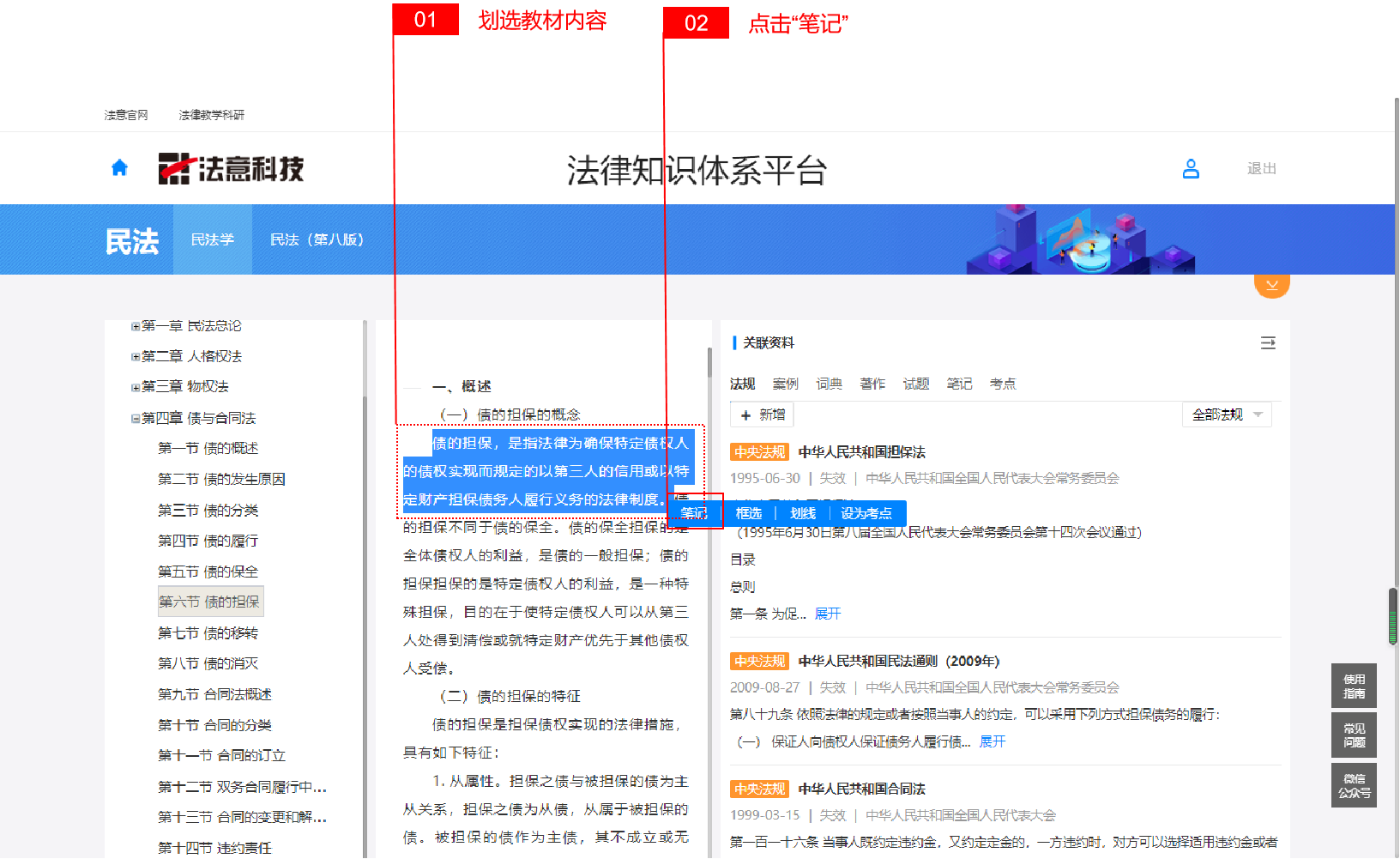Click the page vertical scrollbar thumb
Image resolution: width=1400 pixels, height=859 pixels.
point(1392,615)
